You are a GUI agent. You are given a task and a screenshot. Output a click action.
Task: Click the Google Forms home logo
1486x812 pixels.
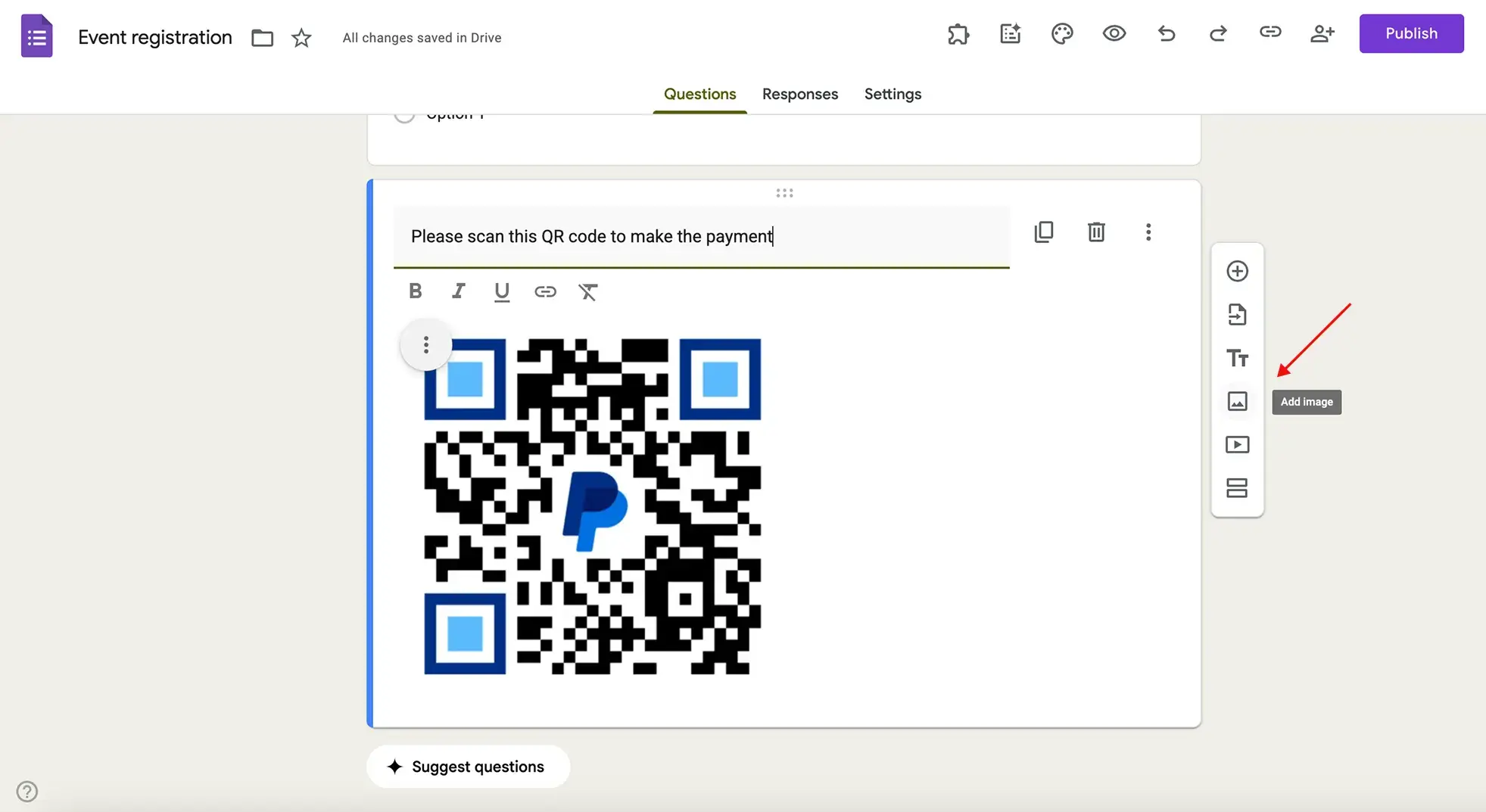point(36,36)
